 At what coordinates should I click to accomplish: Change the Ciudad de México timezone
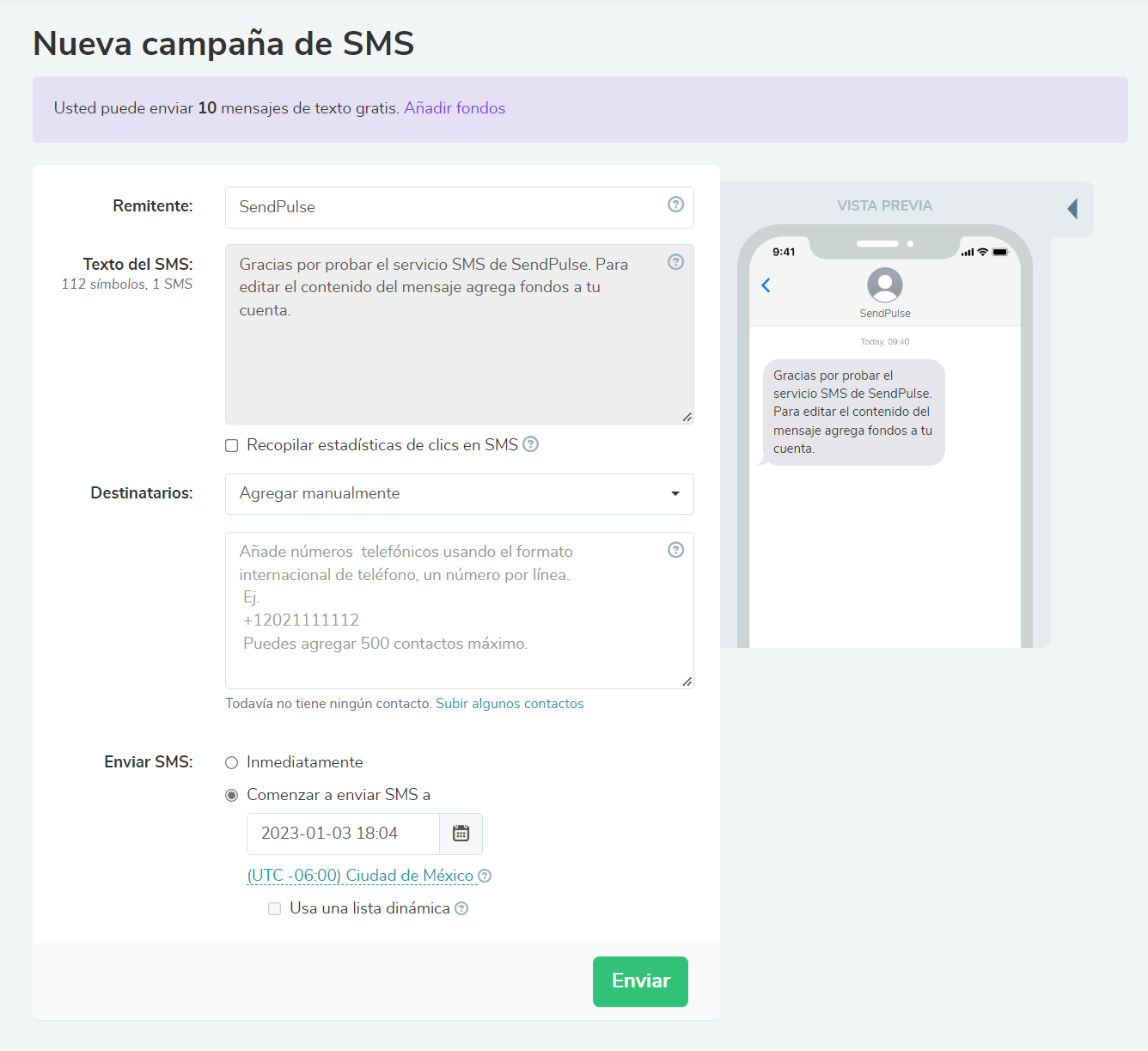point(360,876)
